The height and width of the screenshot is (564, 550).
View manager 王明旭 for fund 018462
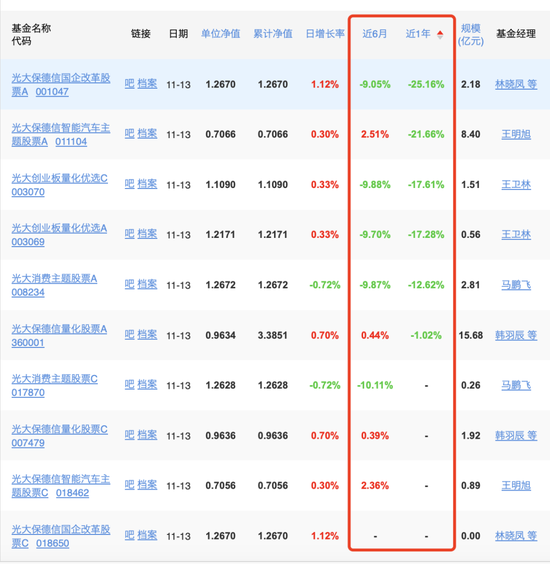point(516,486)
